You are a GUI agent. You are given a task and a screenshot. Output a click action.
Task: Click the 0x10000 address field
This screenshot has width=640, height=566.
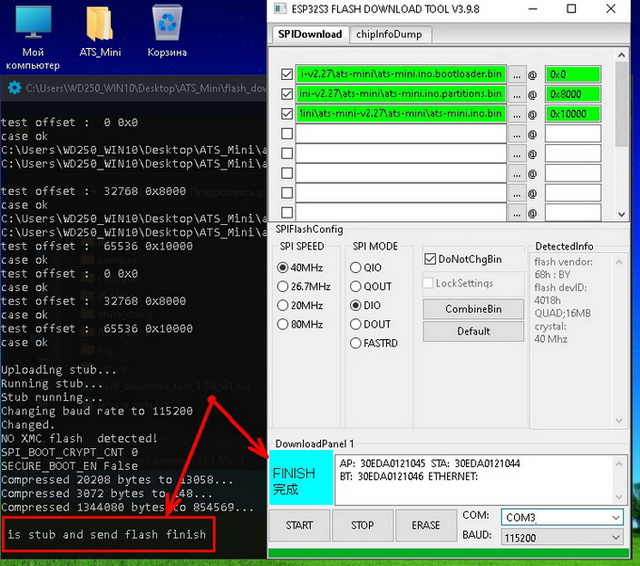[573, 113]
